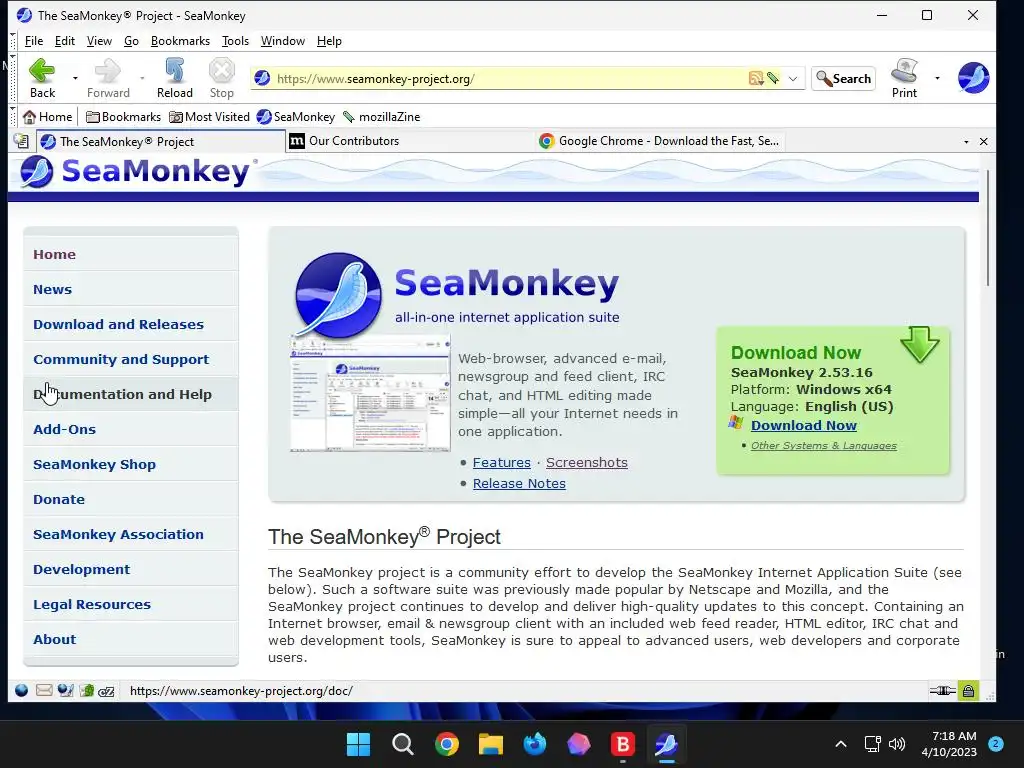
Task: Open ChatZilla from the status bar icon
Action: tap(106, 690)
